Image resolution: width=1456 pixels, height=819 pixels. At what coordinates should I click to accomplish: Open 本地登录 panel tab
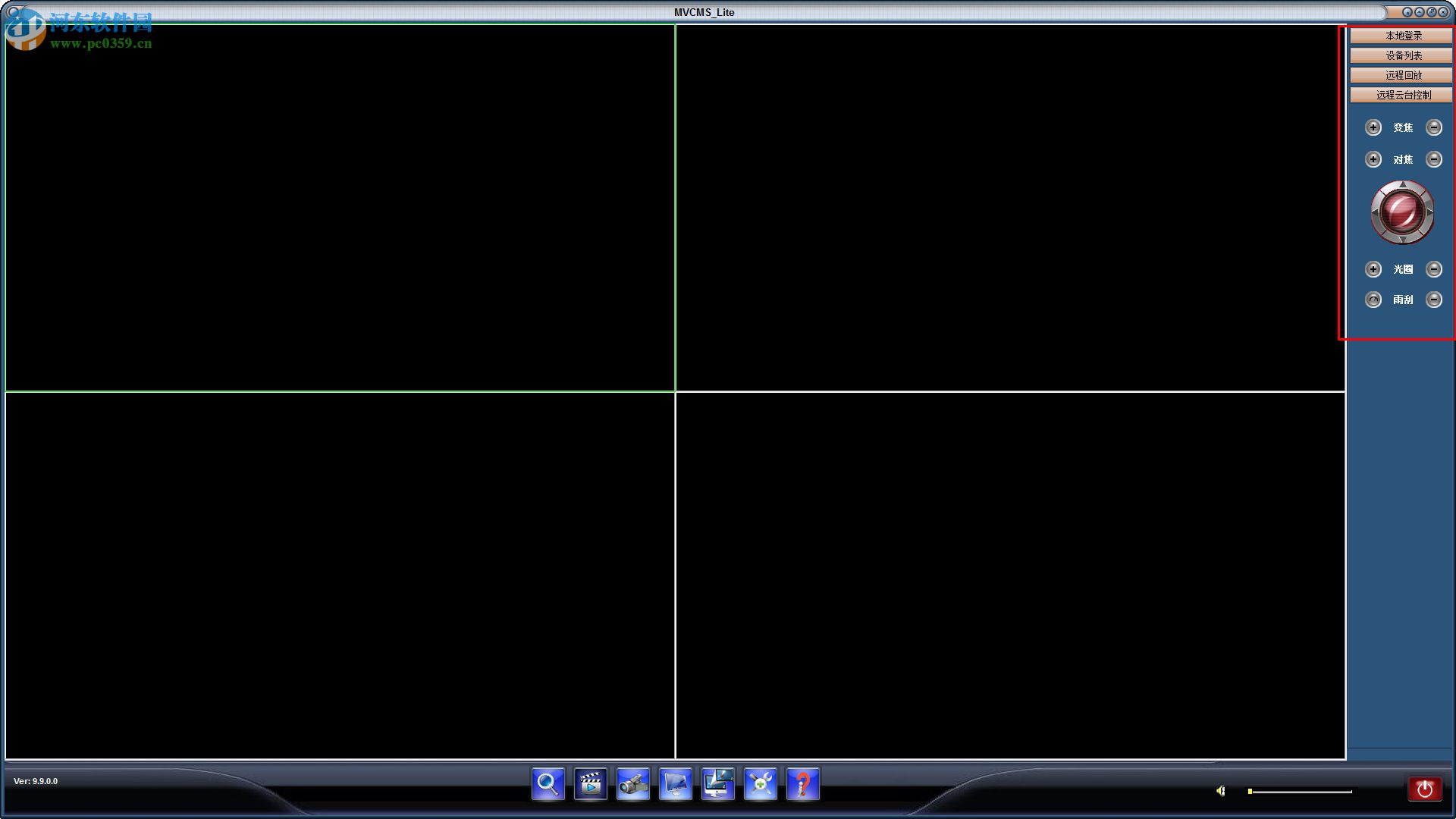point(1401,36)
